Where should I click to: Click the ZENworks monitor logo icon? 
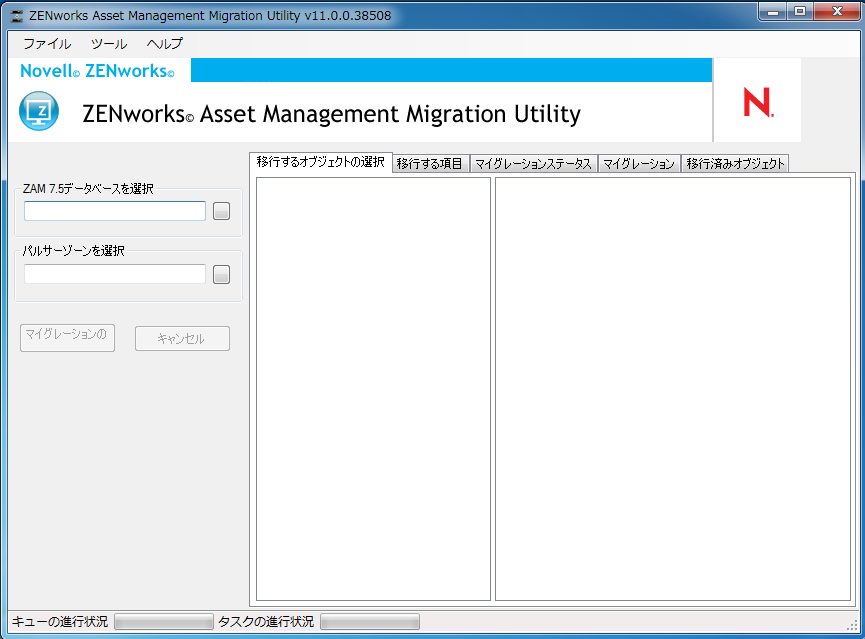39,111
